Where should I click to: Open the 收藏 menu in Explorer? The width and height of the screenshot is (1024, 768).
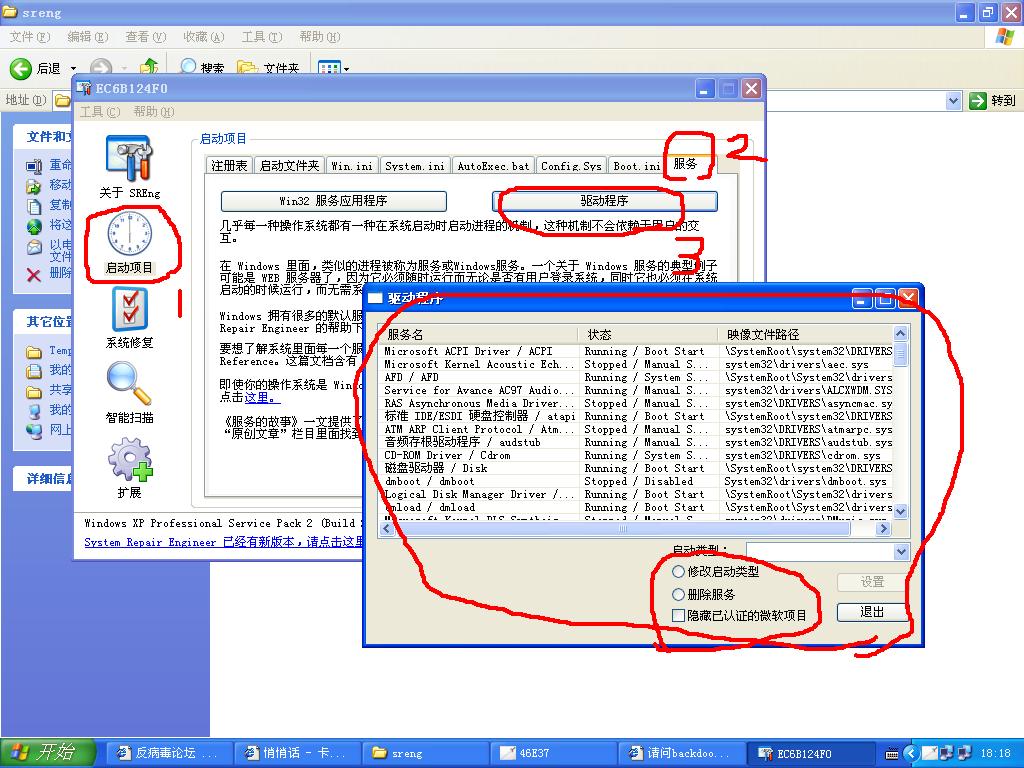[204, 37]
